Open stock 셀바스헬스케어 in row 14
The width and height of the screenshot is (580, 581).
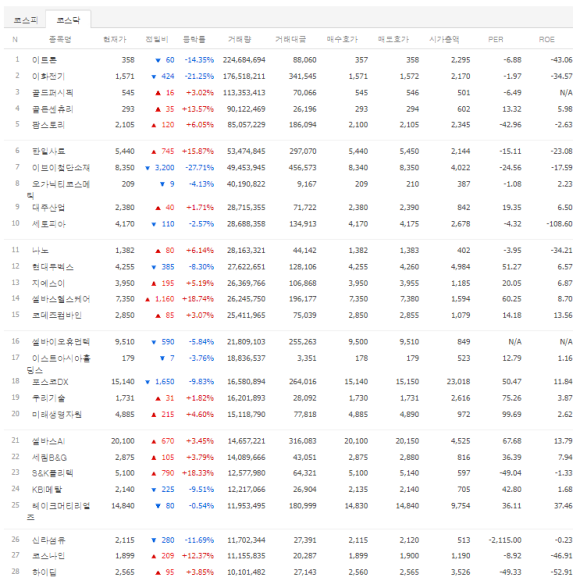coord(61,299)
